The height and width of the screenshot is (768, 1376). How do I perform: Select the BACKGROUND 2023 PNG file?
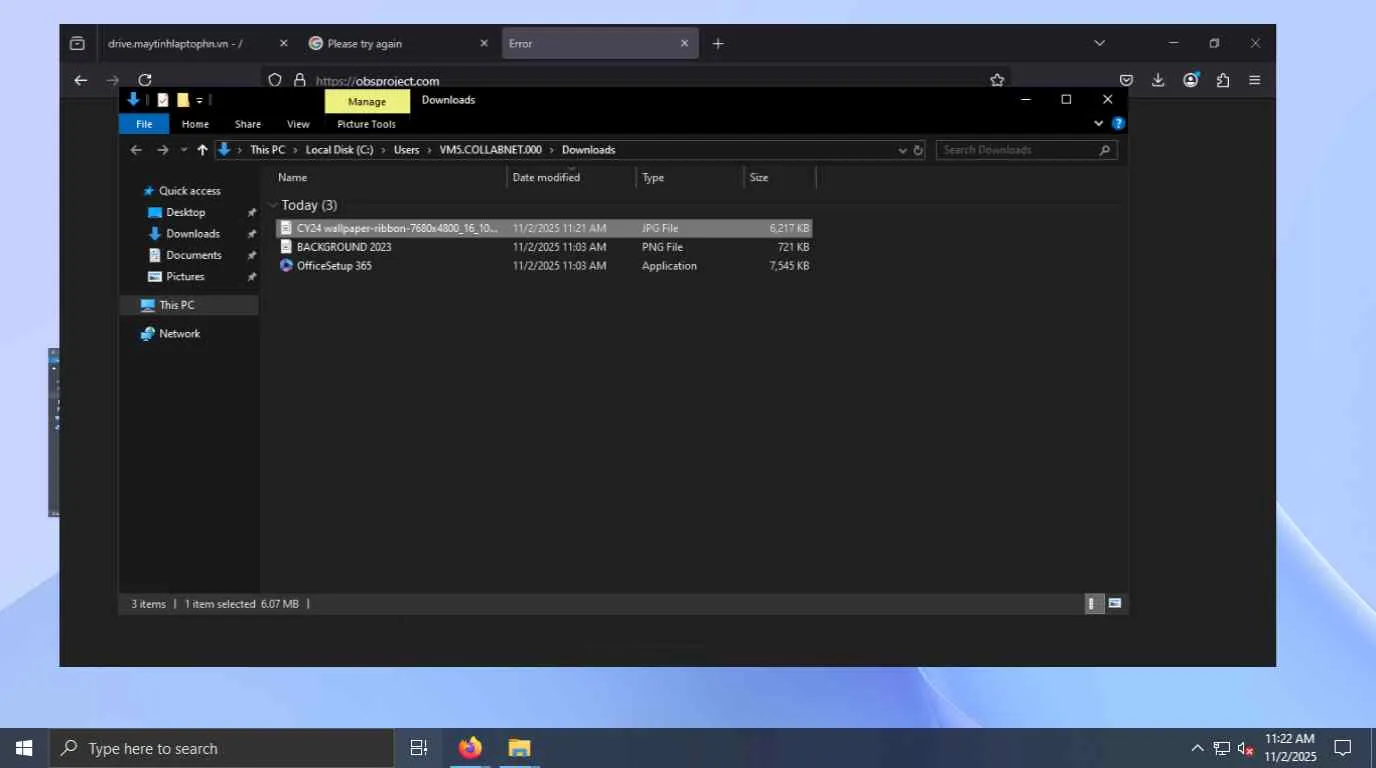pyautogui.click(x=543, y=247)
